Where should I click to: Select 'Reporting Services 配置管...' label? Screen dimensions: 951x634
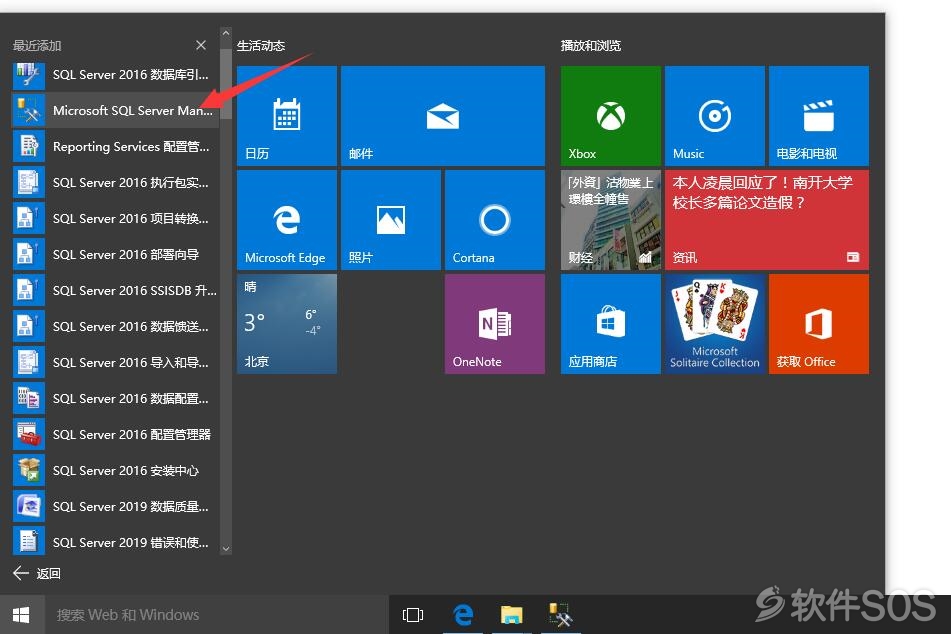[x=131, y=147]
